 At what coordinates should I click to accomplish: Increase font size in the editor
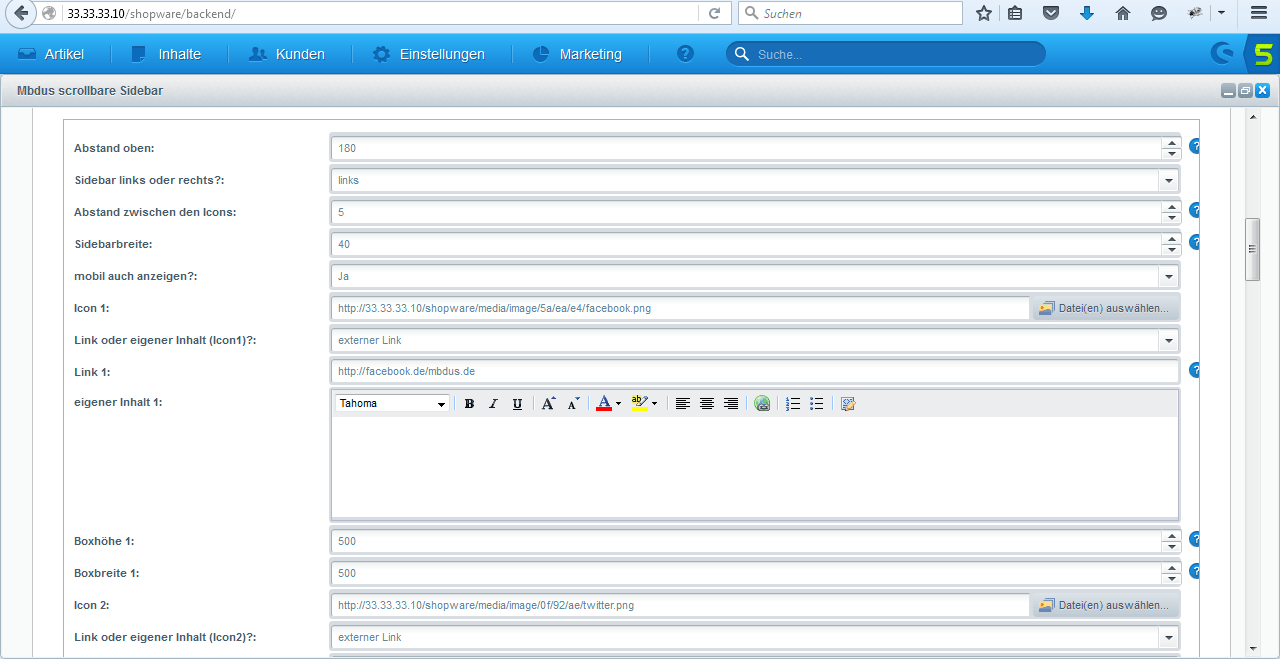pos(548,403)
